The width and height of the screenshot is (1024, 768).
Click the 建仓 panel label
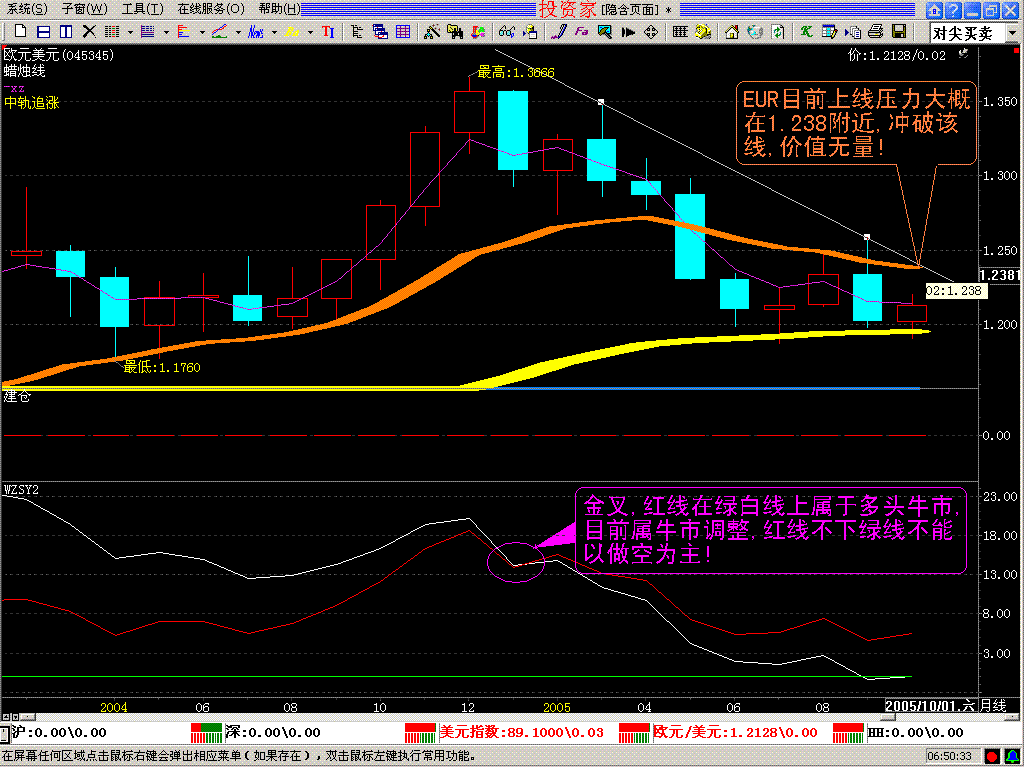17,396
